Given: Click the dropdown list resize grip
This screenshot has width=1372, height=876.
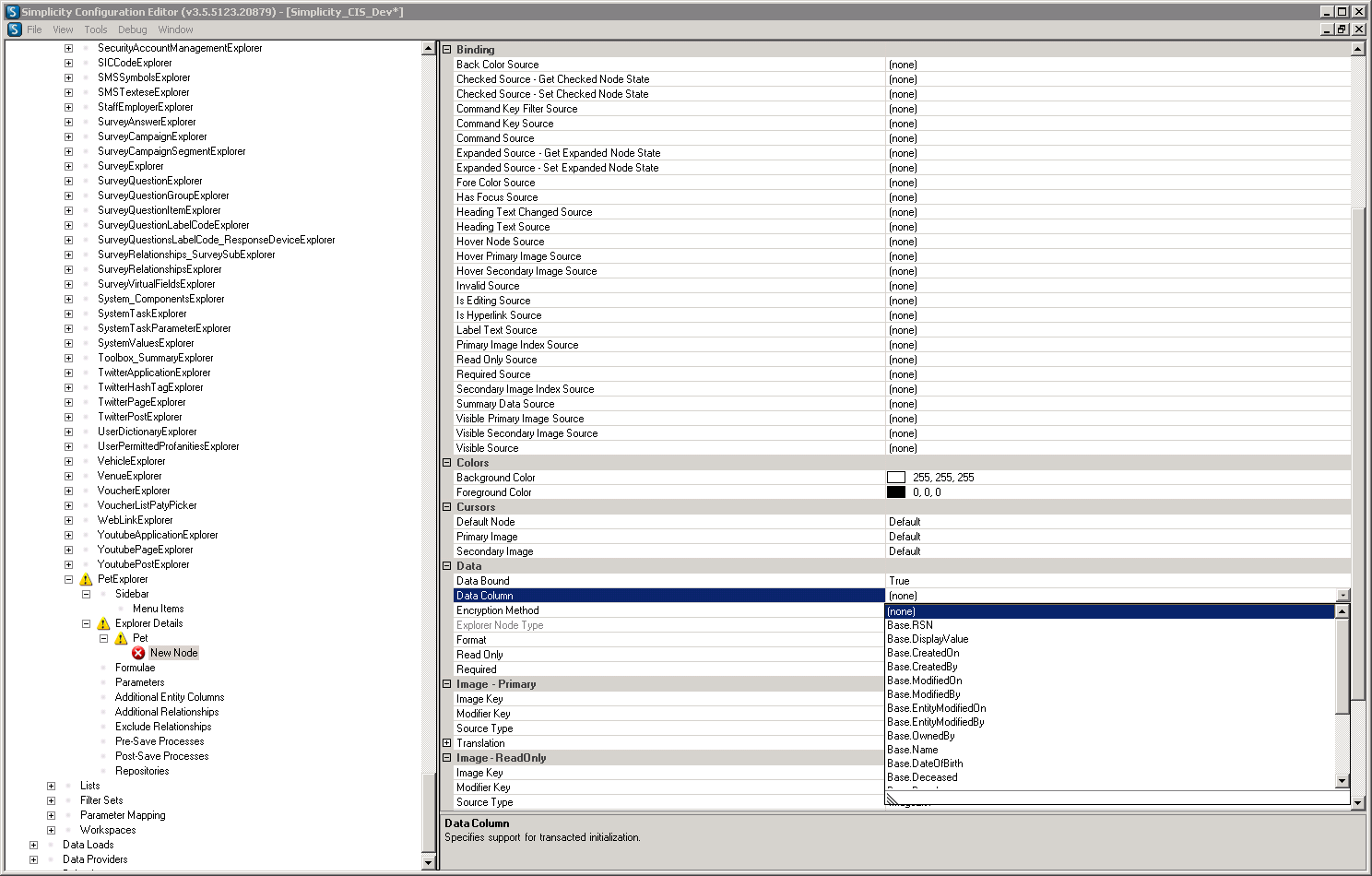Looking at the screenshot, I should tap(893, 799).
